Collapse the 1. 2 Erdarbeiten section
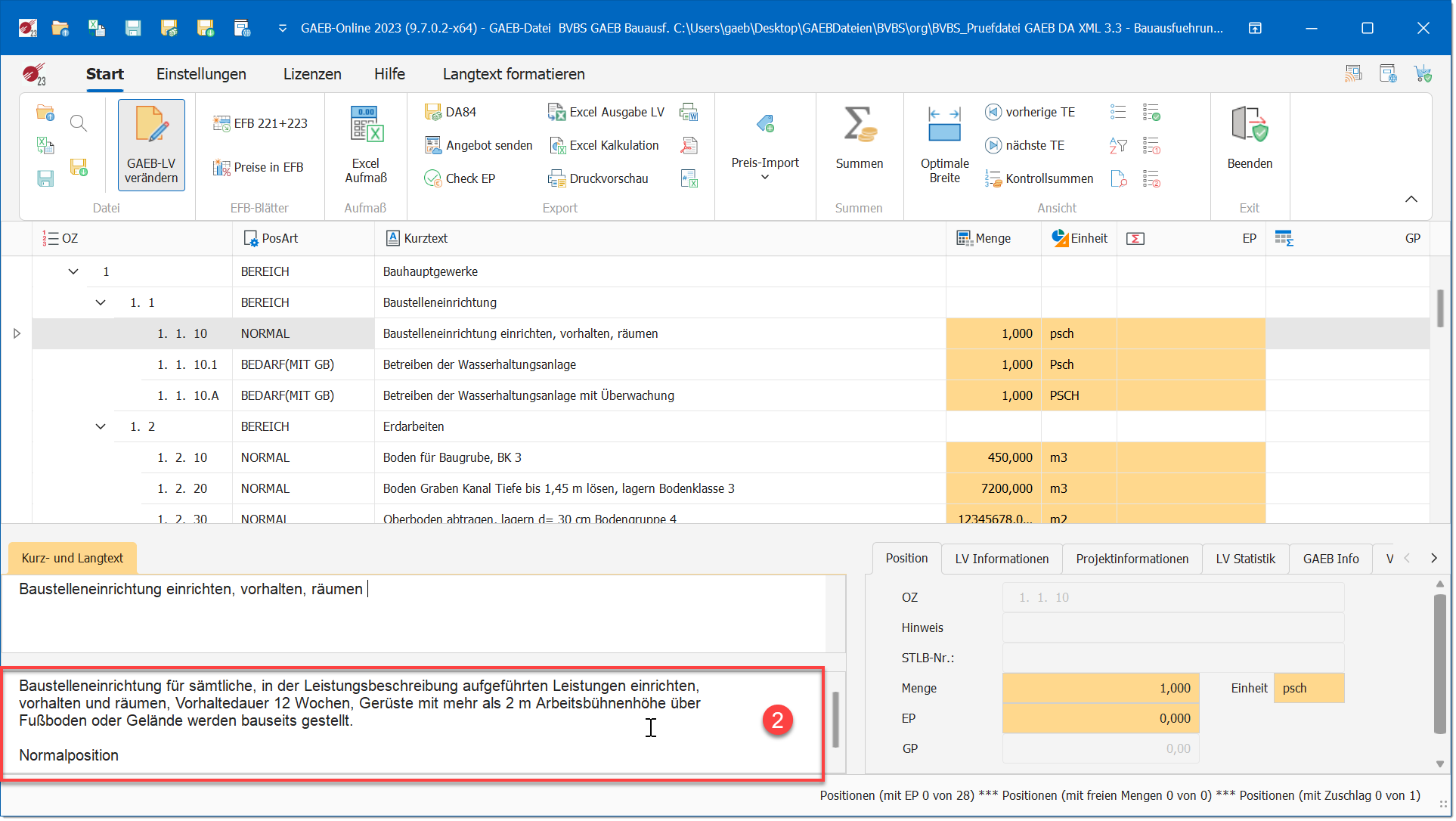This screenshot has width=1456, height=821. pyautogui.click(x=101, y=426)
